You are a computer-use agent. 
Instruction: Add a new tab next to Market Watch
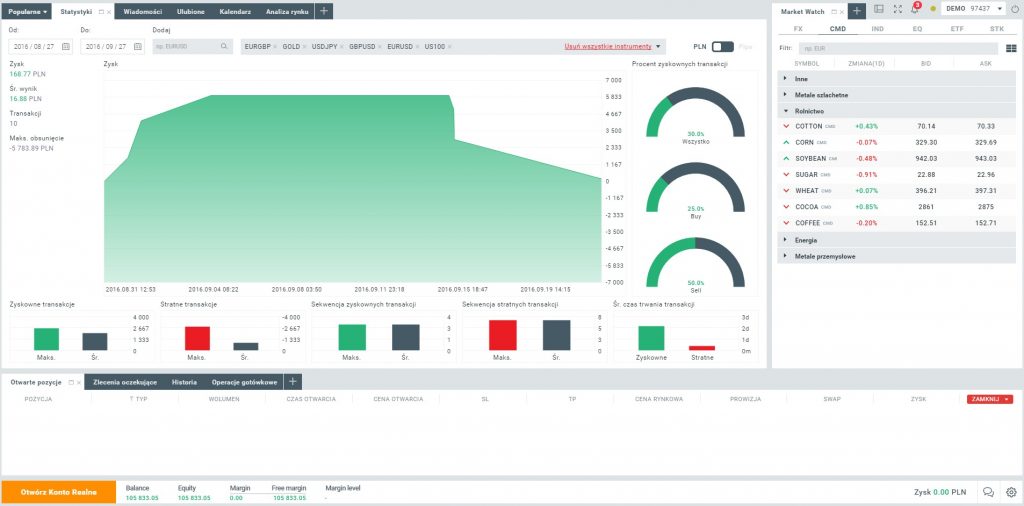point(857,11)
